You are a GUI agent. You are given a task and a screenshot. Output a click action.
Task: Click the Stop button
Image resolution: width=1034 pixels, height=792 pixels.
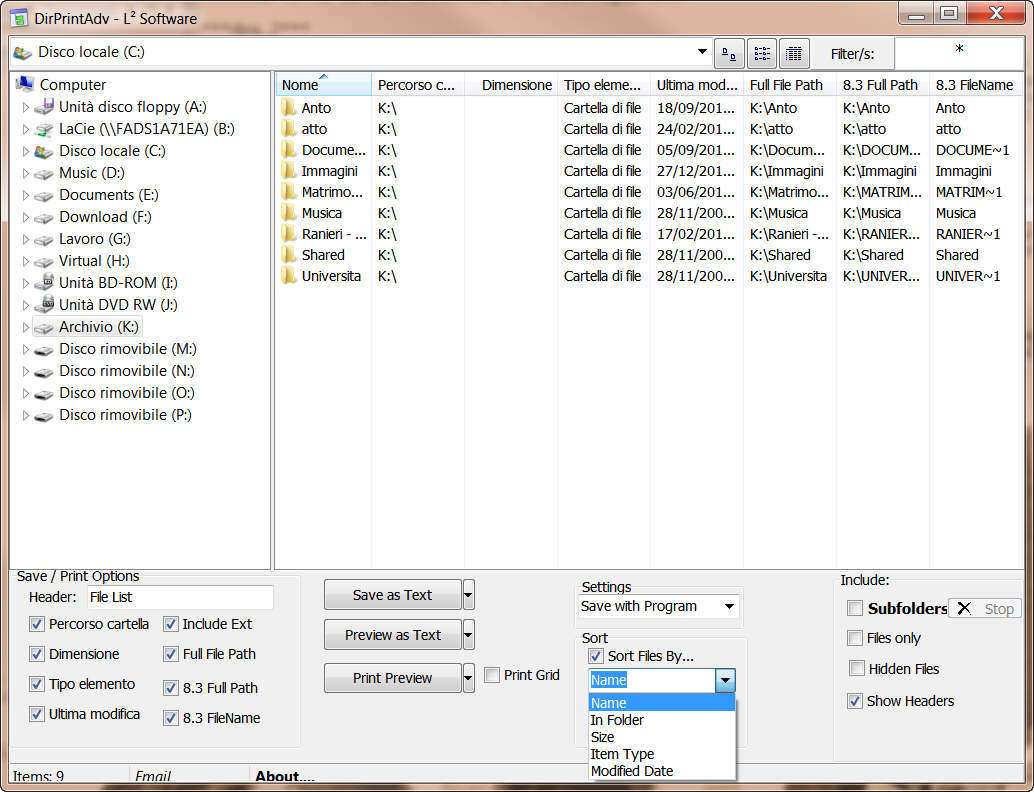[985, 609]
